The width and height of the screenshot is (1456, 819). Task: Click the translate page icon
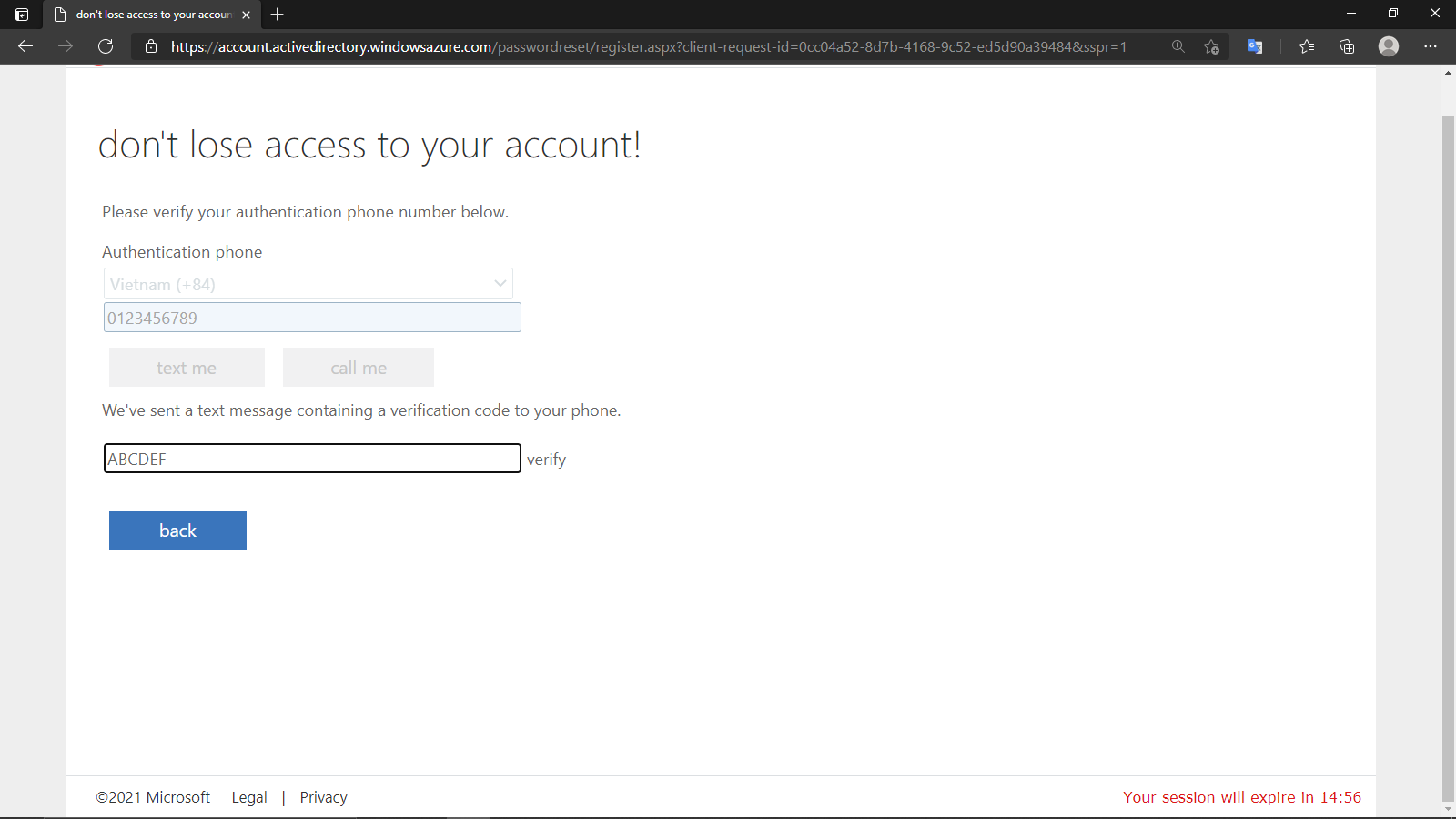[1255, 46]
